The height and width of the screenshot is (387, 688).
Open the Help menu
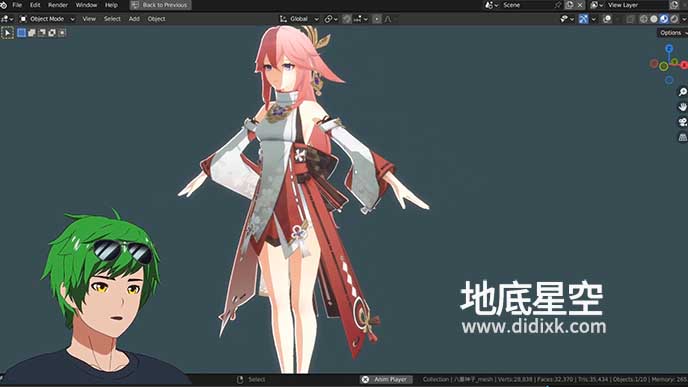pos(111,5)
